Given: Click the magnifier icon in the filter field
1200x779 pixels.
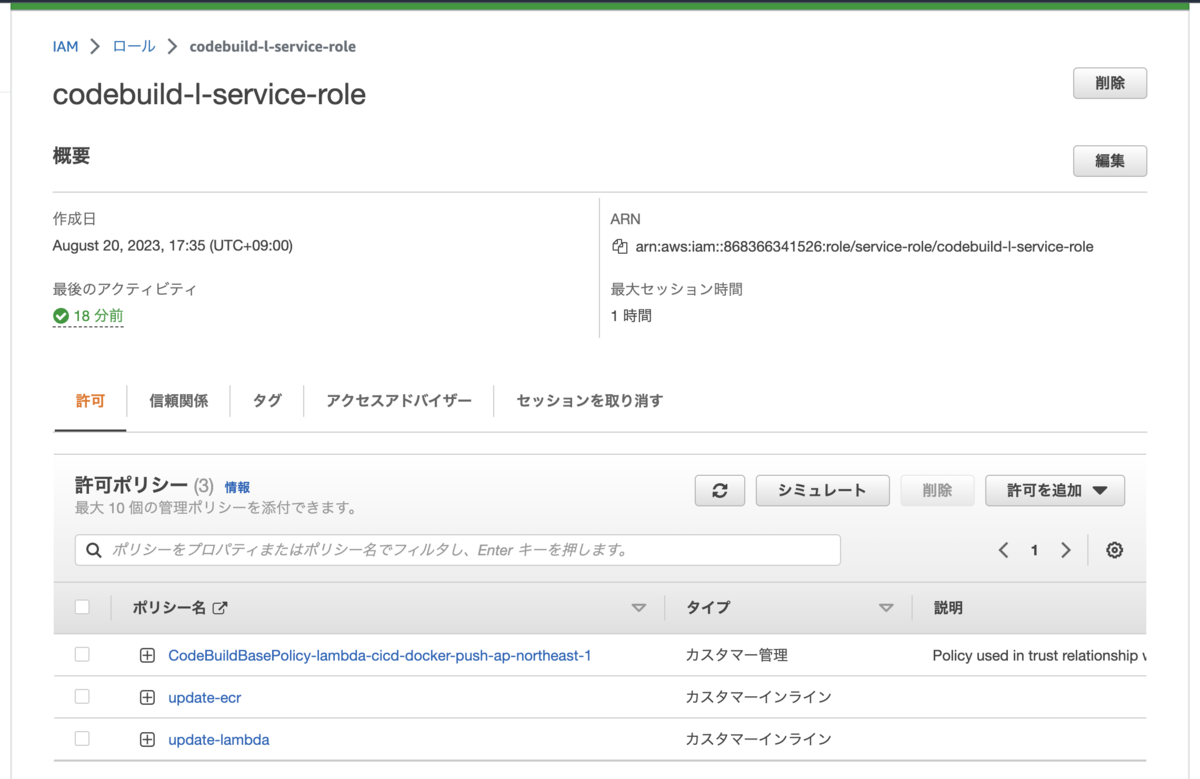Looking at the screenshot, I should point(94,550).
